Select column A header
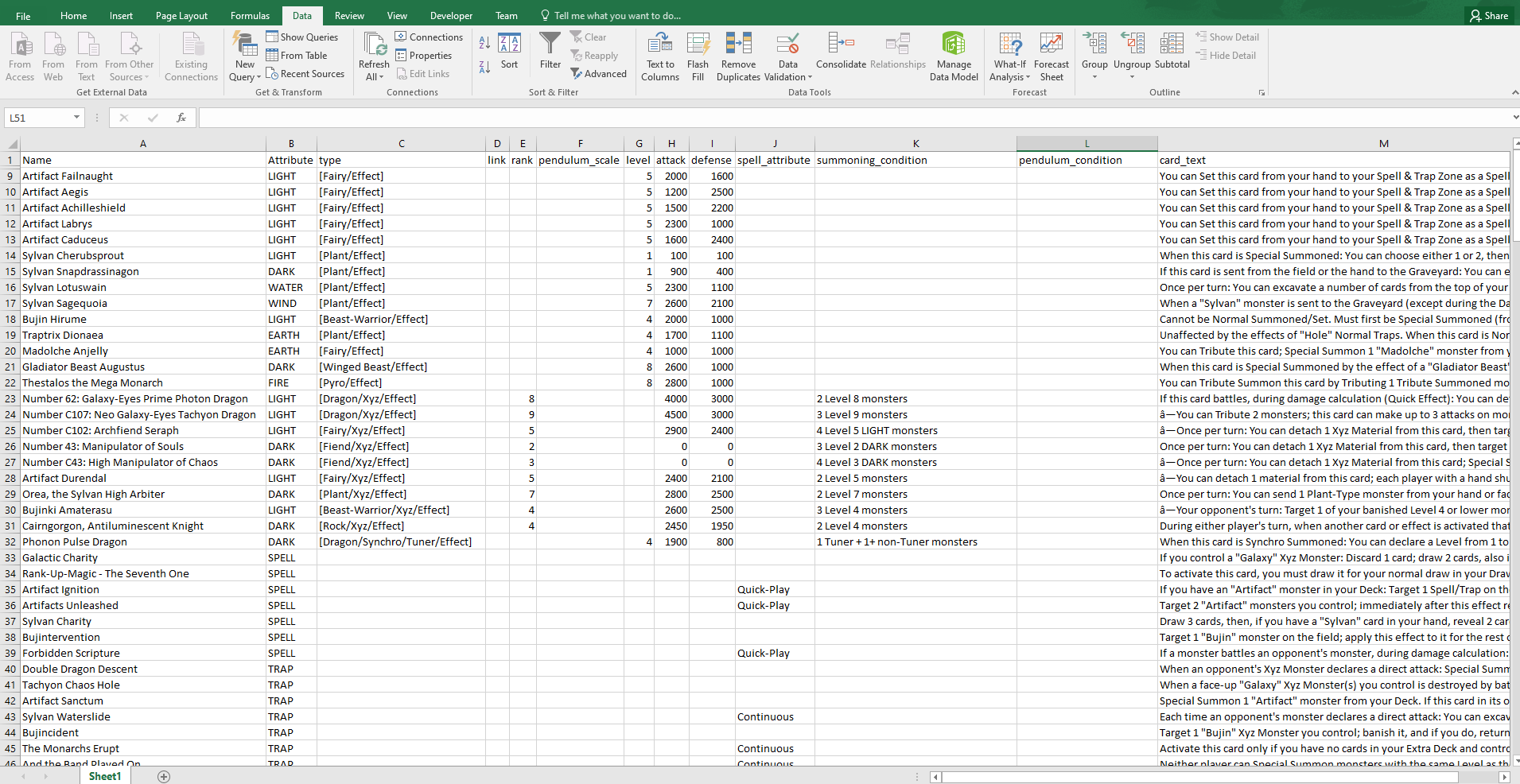This screenshot has height=784, width=1520. point(143,144)
